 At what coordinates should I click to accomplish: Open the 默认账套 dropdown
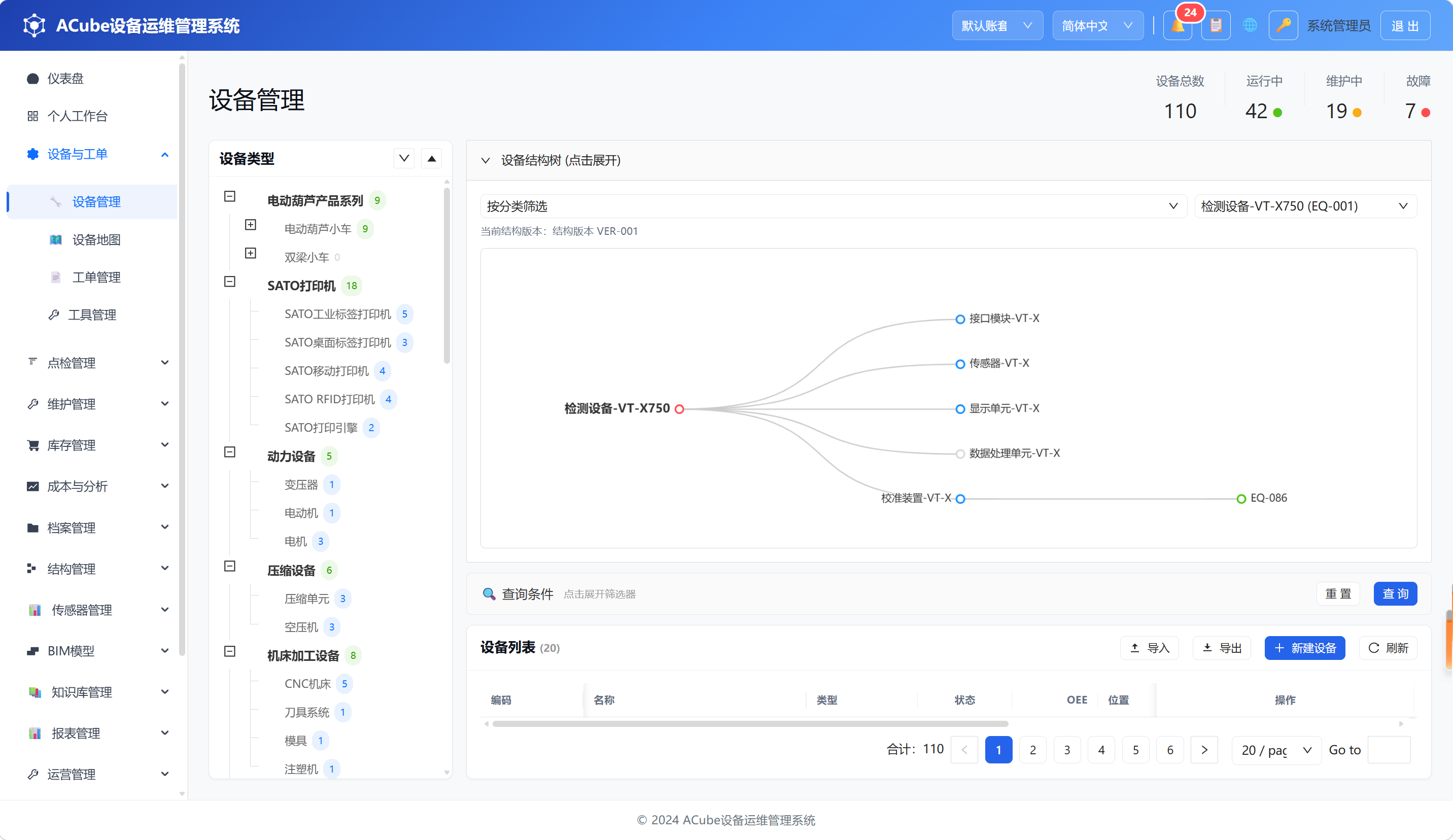(x=997, y=25)
